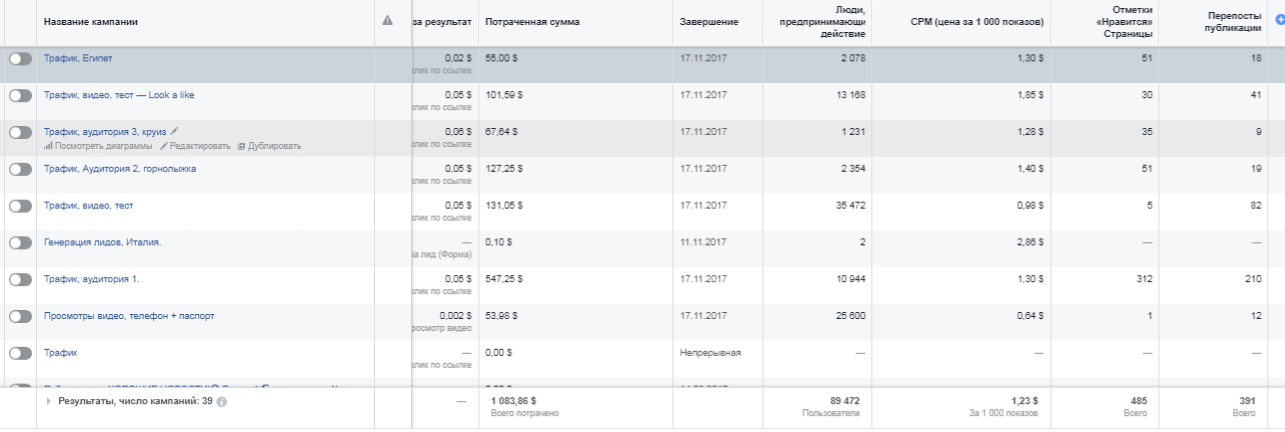Click the info icon next to campaign count
The image size is (1285, 432).
(x=222, y=401)
